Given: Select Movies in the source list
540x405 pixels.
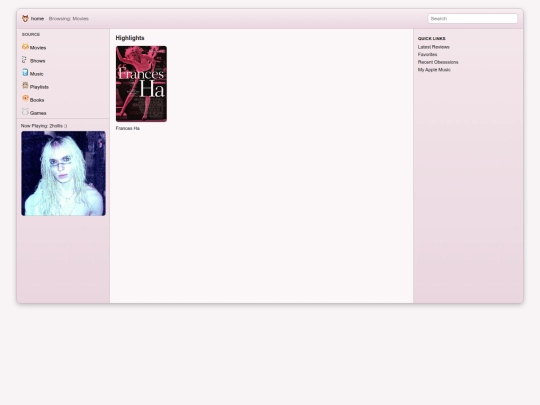Looking at the screenshot, I should pyautogui.click(x=38, y=48).
